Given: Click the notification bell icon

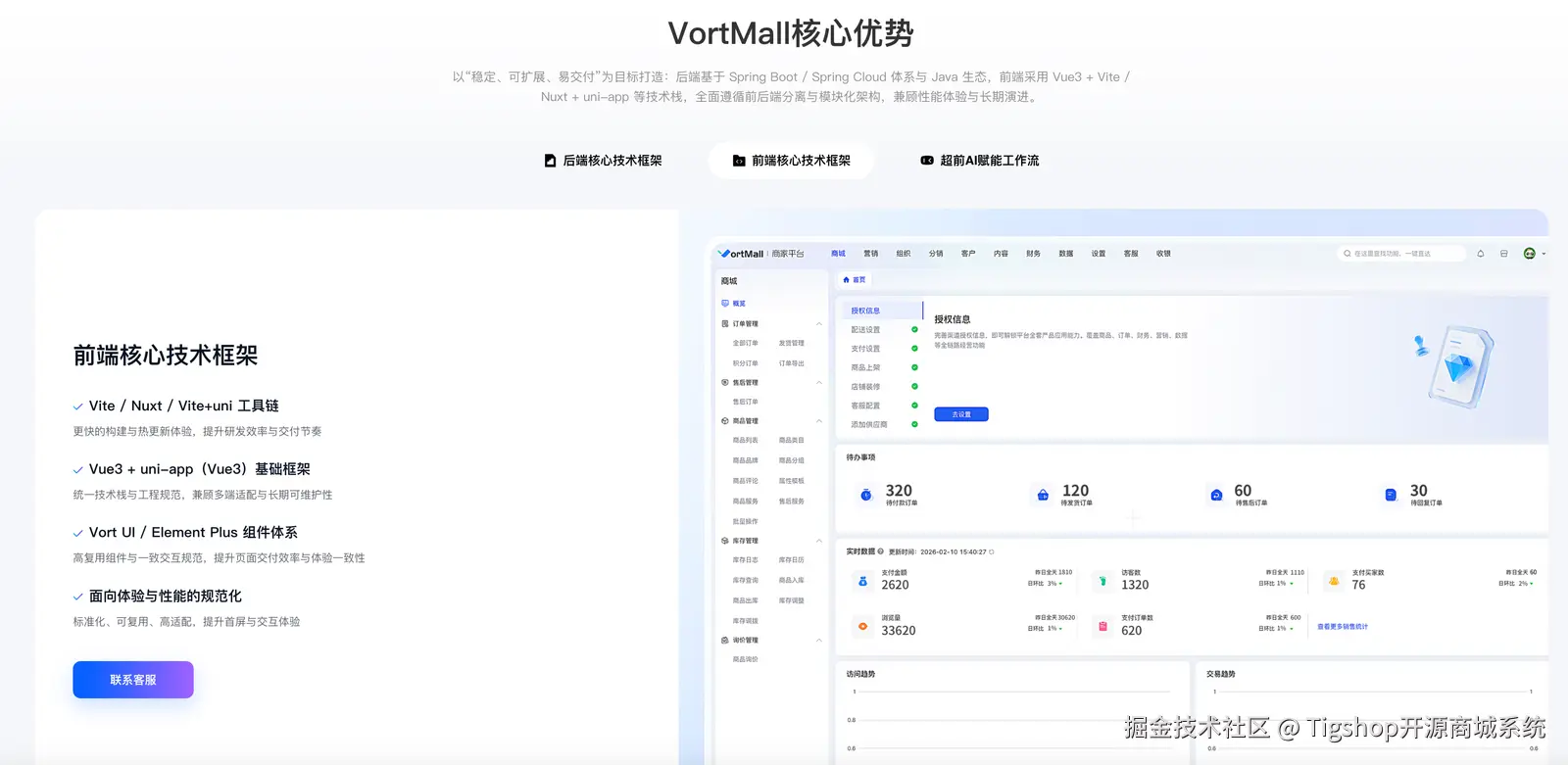Looking at the screenshot, I should 1480,254.
